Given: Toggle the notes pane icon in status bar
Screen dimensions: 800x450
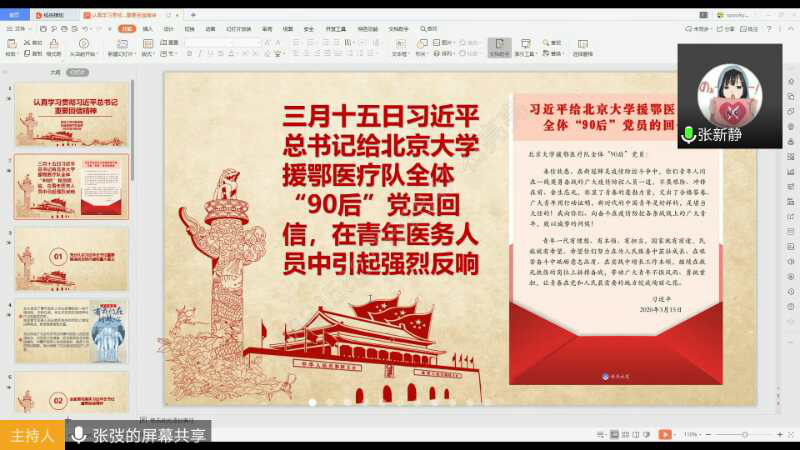Looking at the screenshot, I should [x=602, y=434].
